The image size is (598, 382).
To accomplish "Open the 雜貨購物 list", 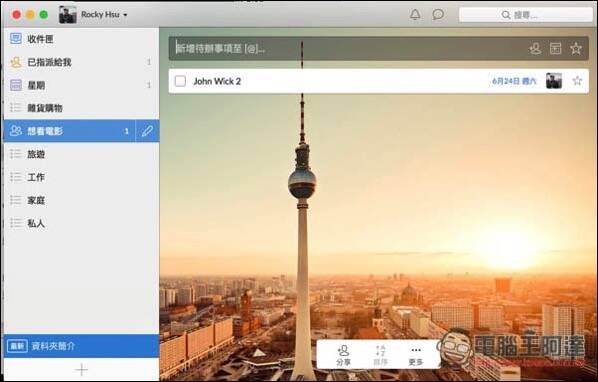I will point(81,108).
